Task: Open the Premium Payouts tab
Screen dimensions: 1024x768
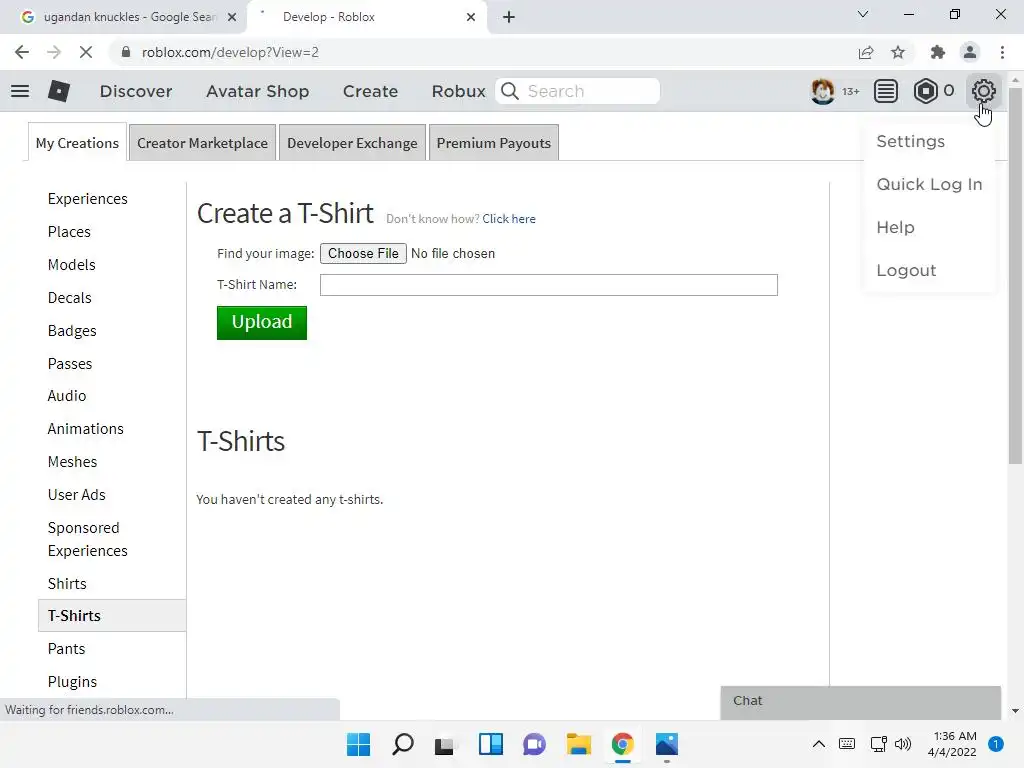Action: [x=494, y=143]
